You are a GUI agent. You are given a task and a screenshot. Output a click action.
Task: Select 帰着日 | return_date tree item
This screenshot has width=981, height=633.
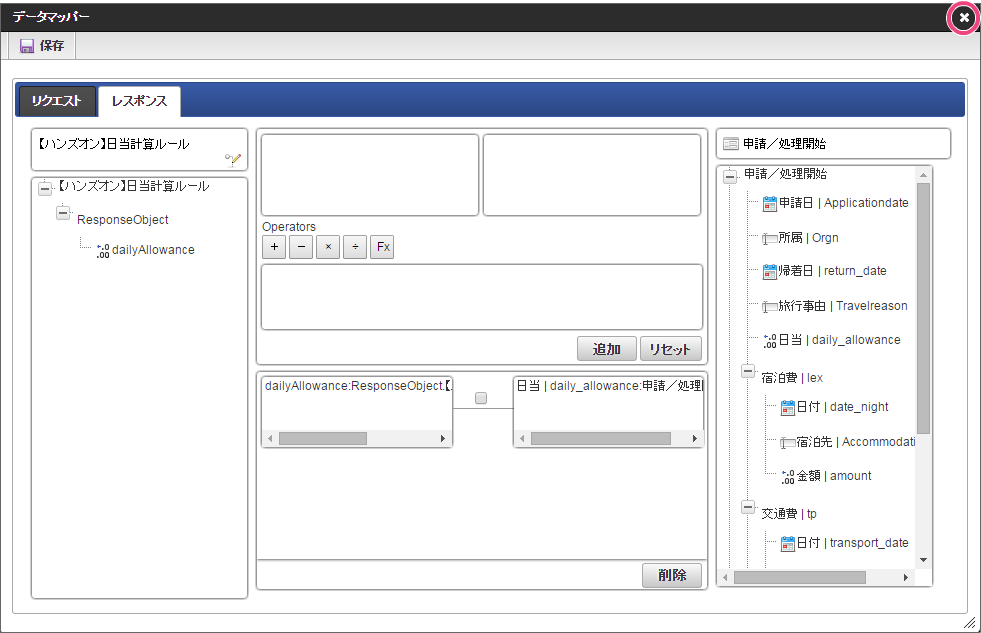832,271
